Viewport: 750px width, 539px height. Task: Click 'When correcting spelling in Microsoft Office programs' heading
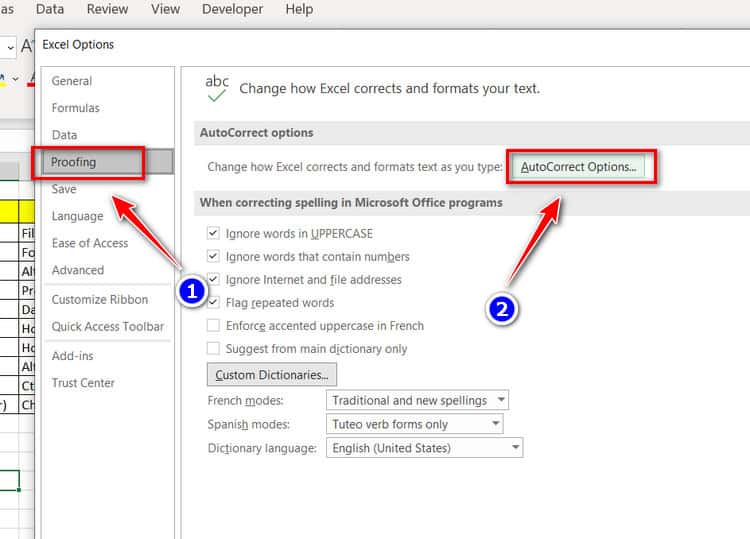[x=351, y=202]
